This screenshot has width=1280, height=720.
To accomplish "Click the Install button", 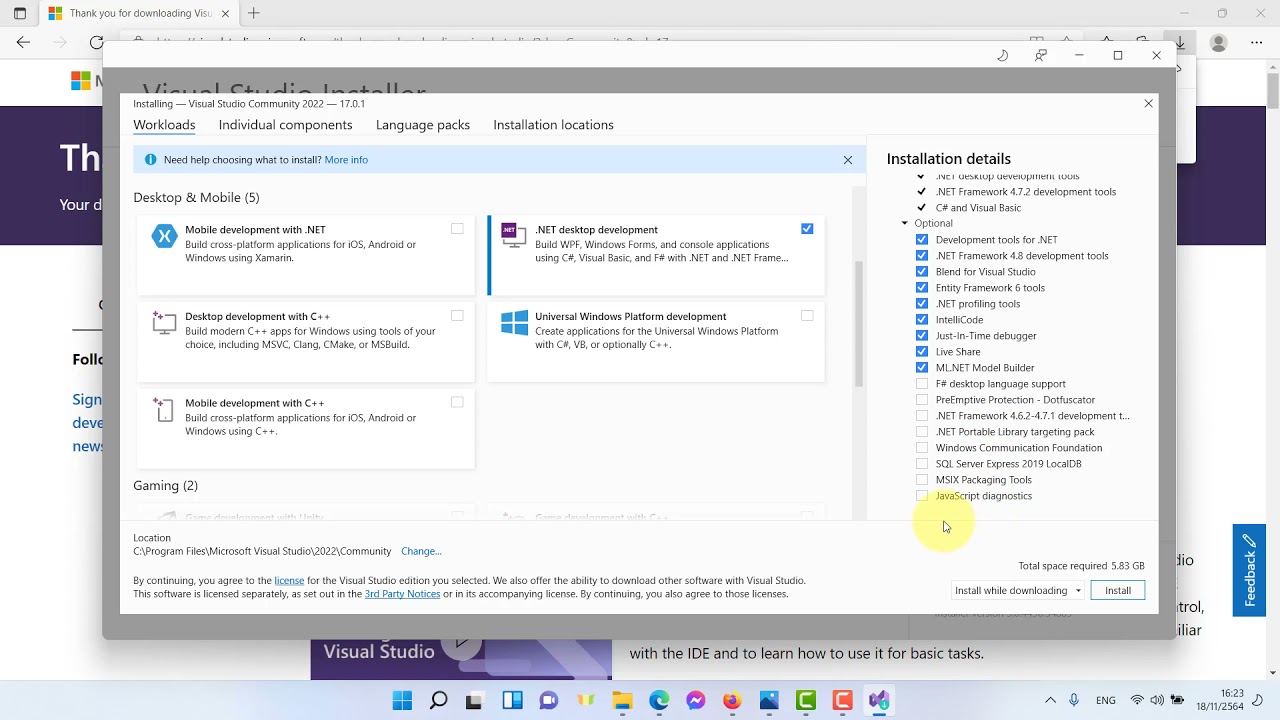I will point(1118,590).
